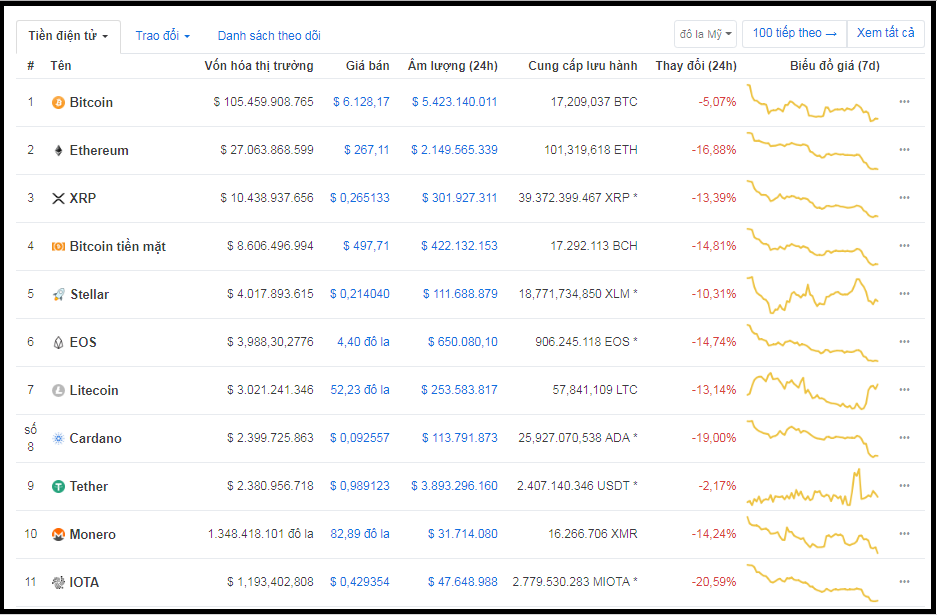Click the Monero logo icon

pyautogui.click(x=58, y=534)
